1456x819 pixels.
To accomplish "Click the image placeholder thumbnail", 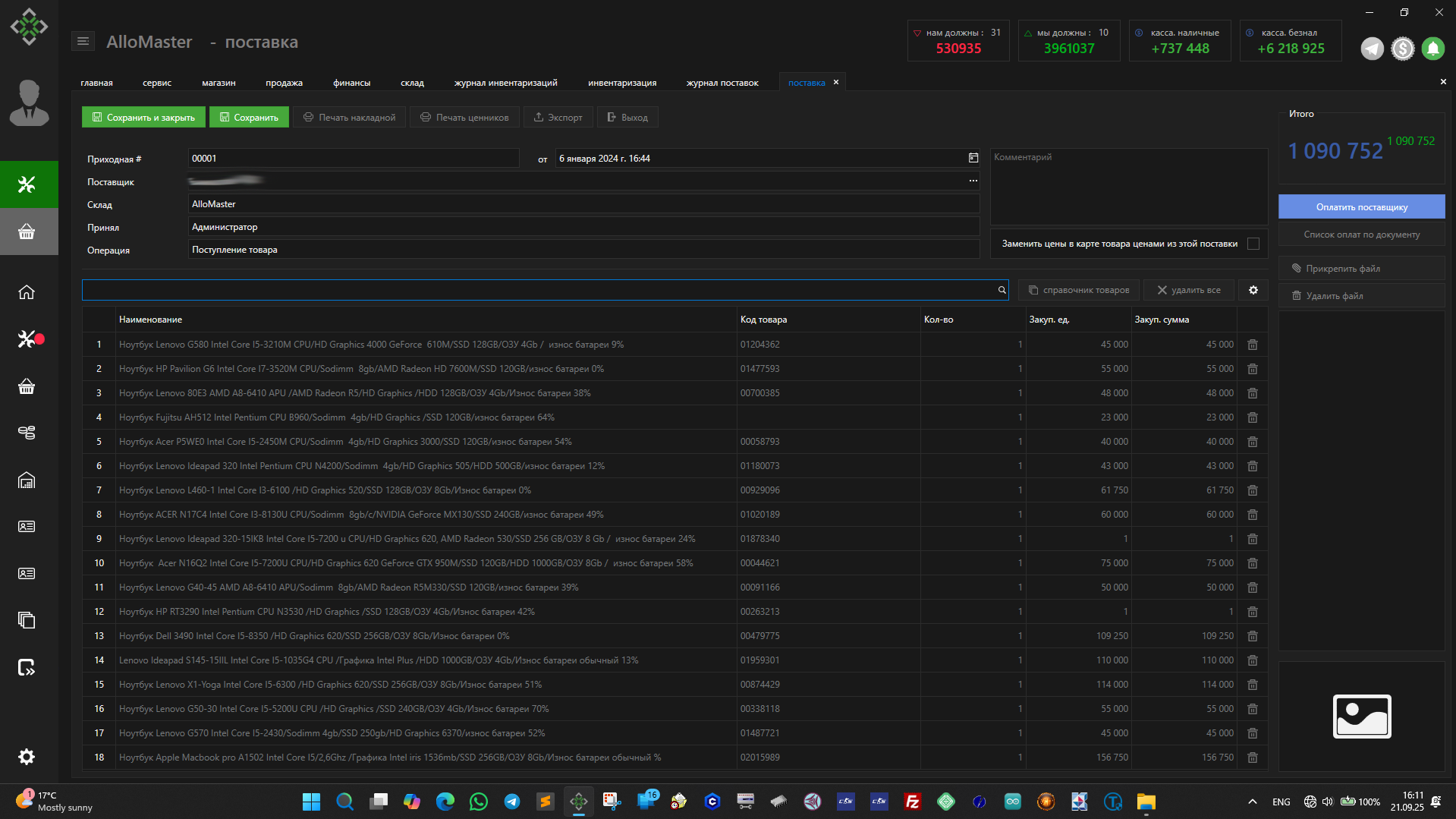I will (x=1362, y=716).
